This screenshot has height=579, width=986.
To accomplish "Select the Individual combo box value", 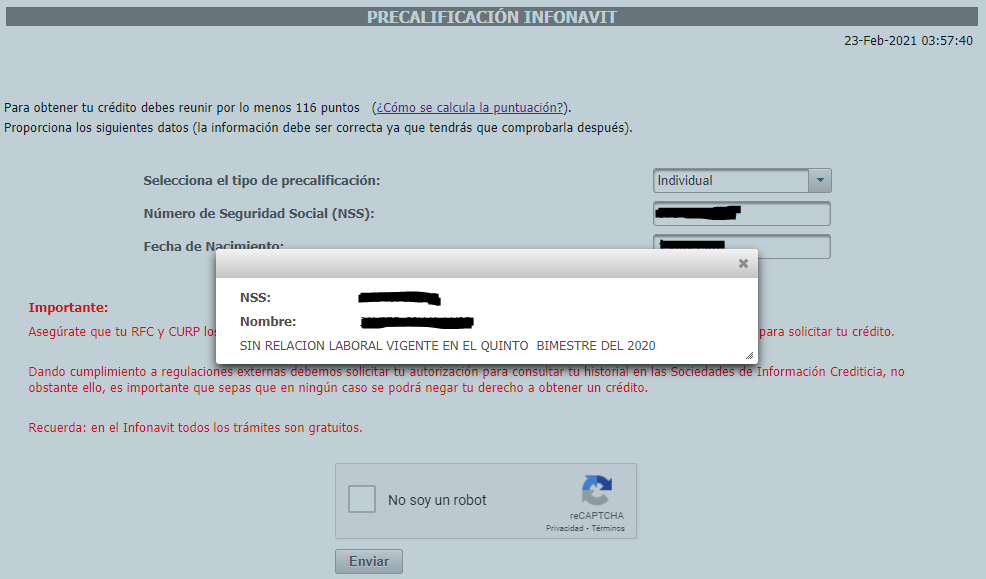I will coord(731,180).
